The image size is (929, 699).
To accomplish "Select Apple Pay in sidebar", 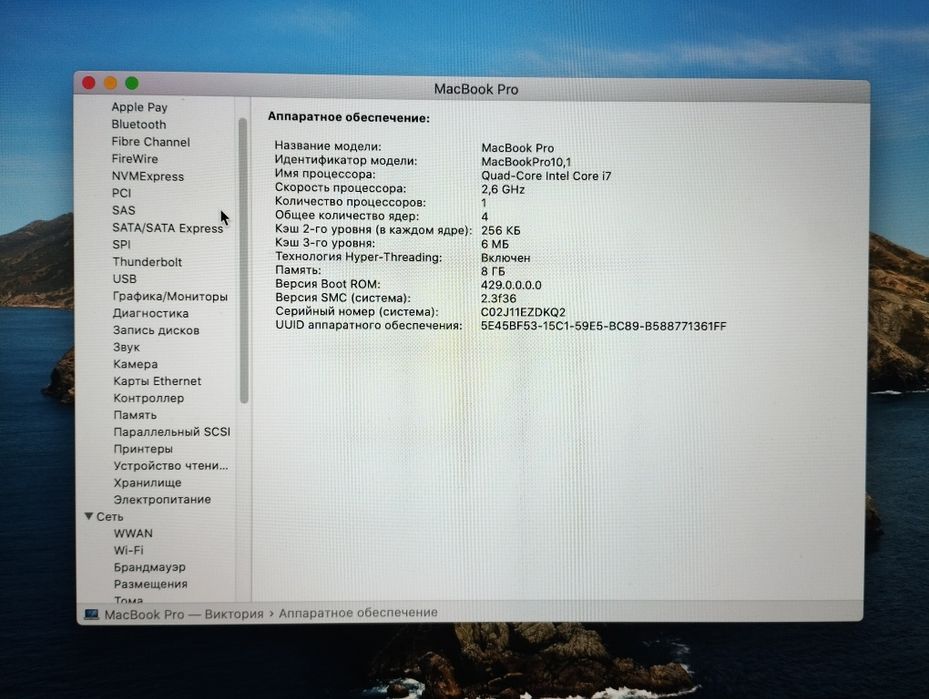I will pos(139,107).
